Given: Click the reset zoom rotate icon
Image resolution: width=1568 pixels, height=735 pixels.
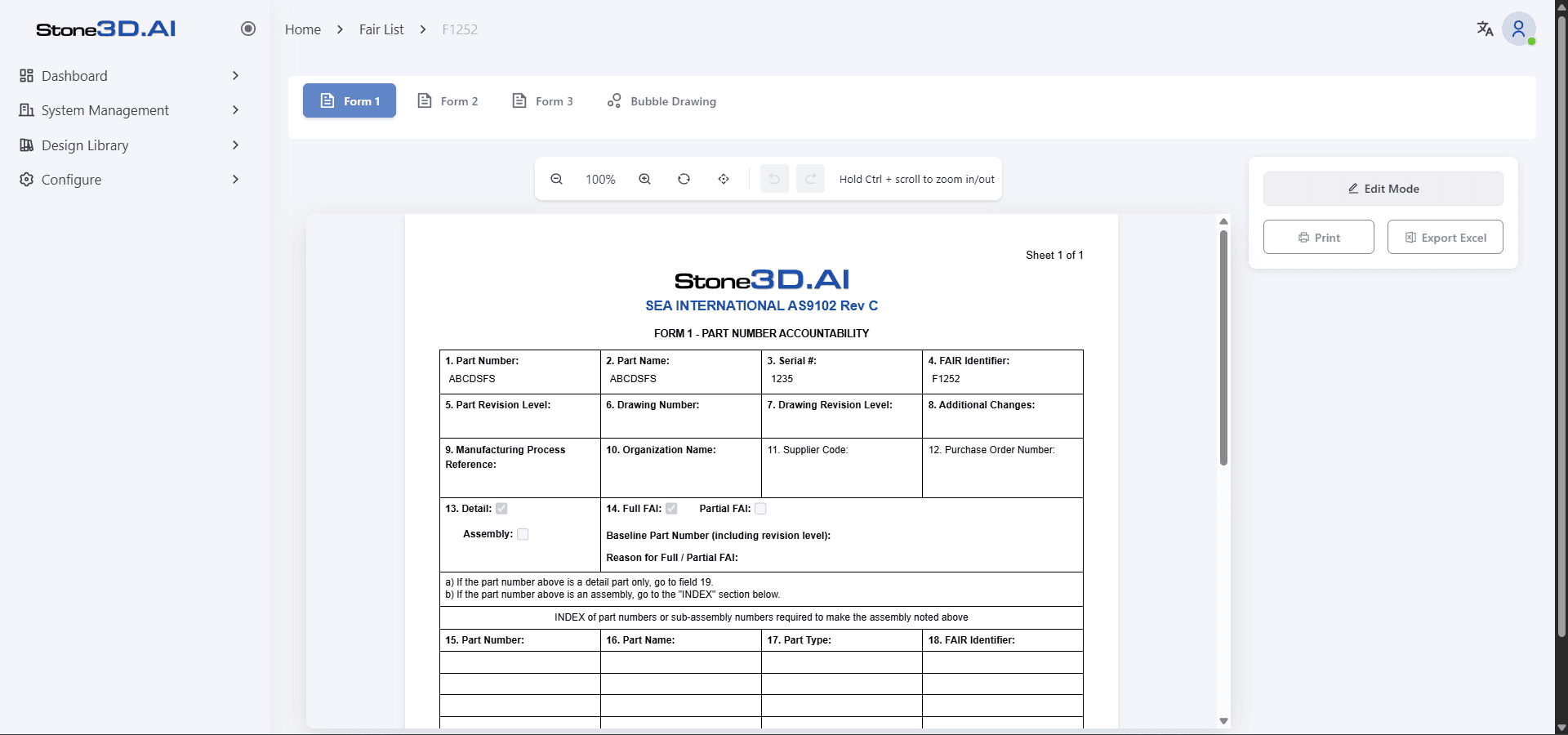Looking at the screenshot, I should pyautogui.click(x=684, y=179).
